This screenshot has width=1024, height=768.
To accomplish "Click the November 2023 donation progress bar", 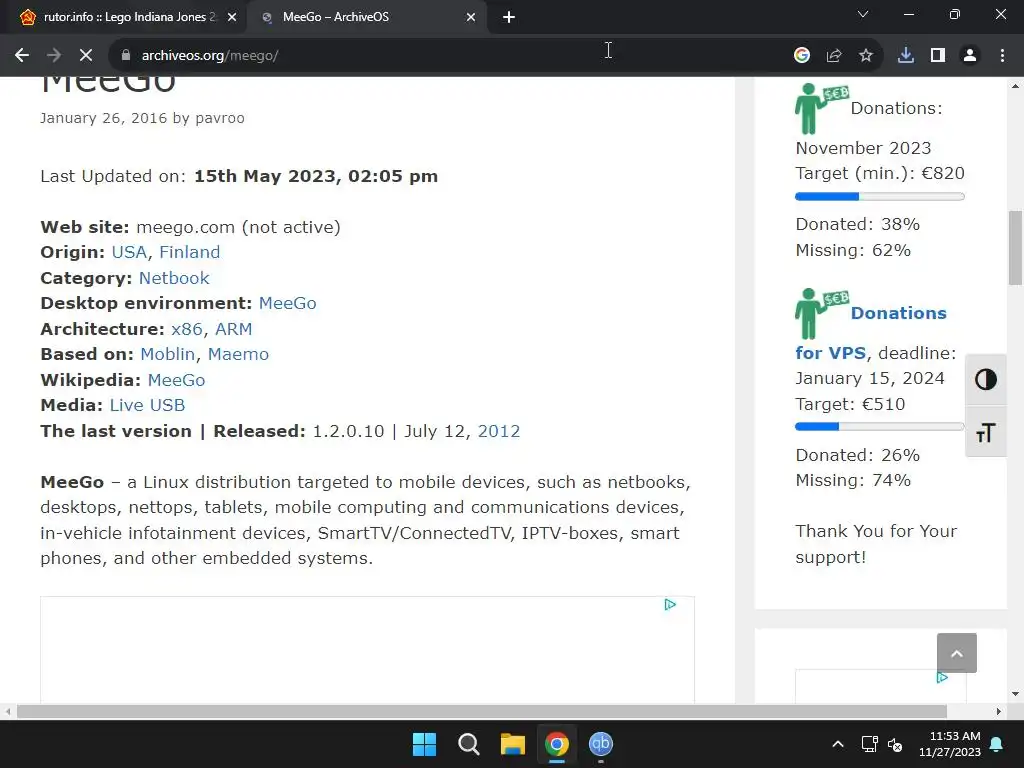I will point(880,197).
